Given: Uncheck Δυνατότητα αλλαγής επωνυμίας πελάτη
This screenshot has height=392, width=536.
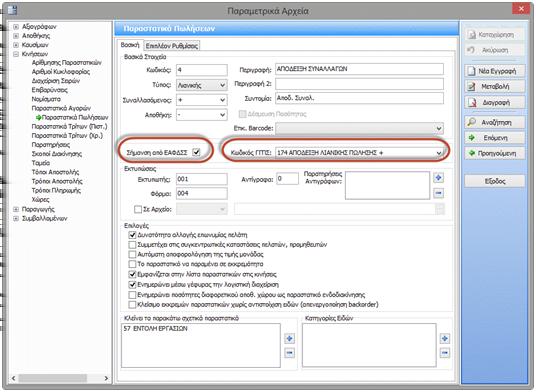Looking at the screenshot, I should pyautogui.click(x=132, y=235).
